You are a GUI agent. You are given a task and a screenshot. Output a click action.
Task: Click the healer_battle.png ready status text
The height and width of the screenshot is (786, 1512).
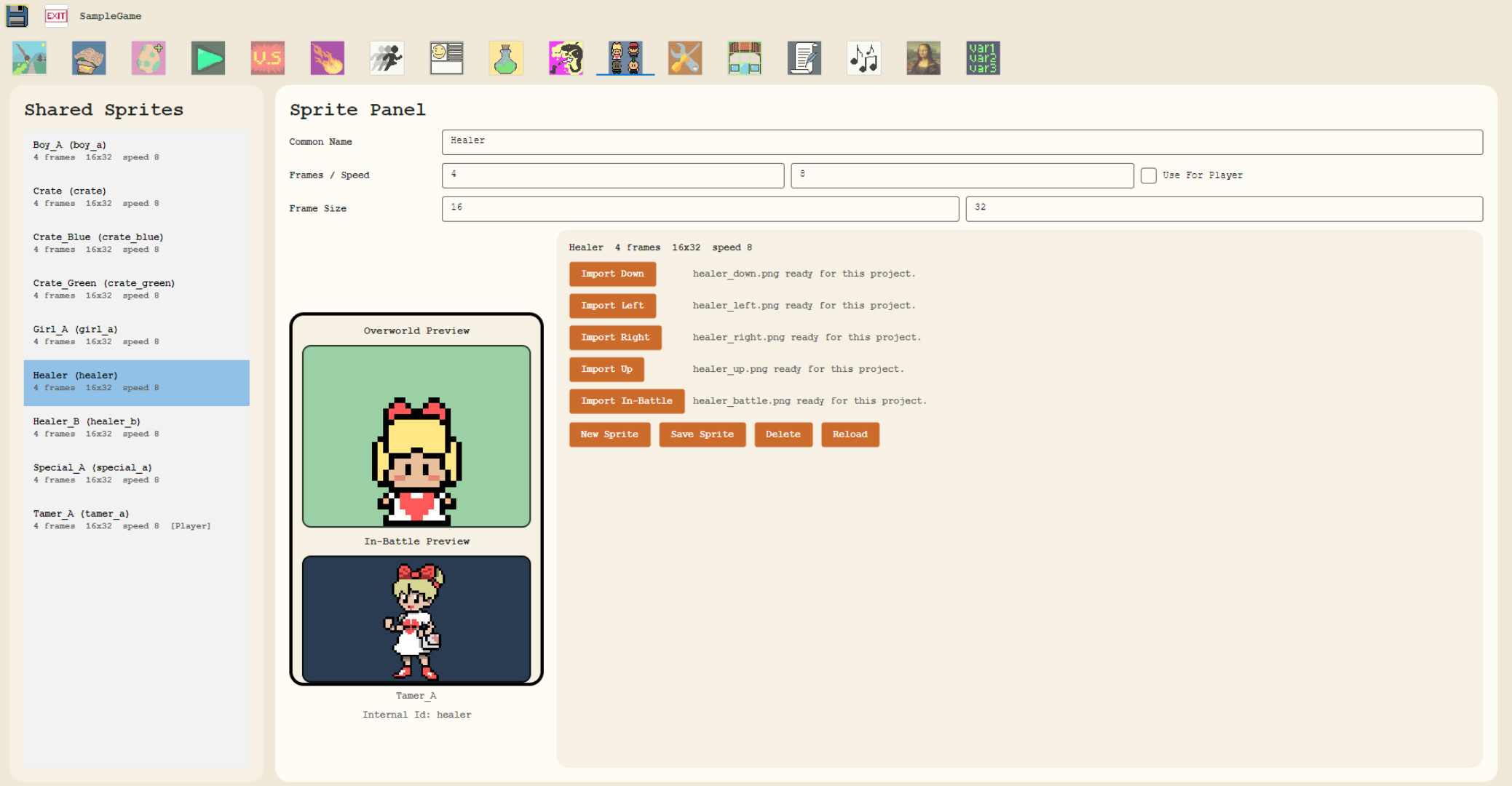(x=810, y=401)
